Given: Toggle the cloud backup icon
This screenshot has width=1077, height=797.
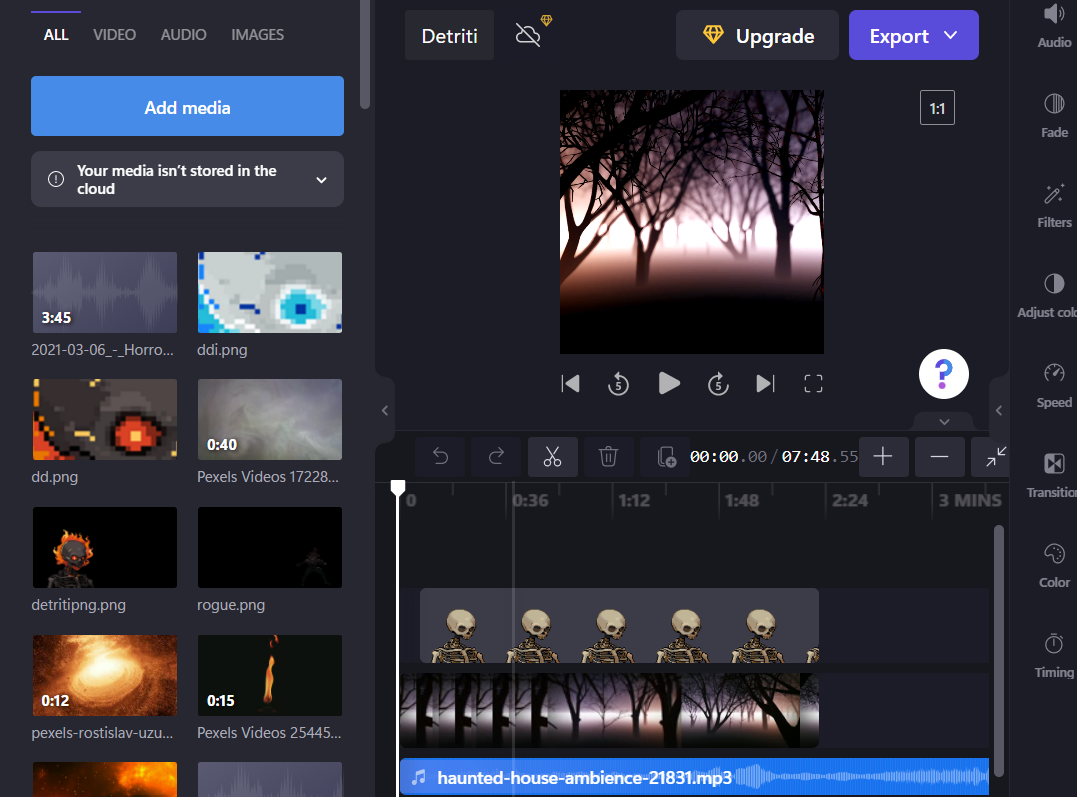Looking at the screenshot, I should (529, 35).
